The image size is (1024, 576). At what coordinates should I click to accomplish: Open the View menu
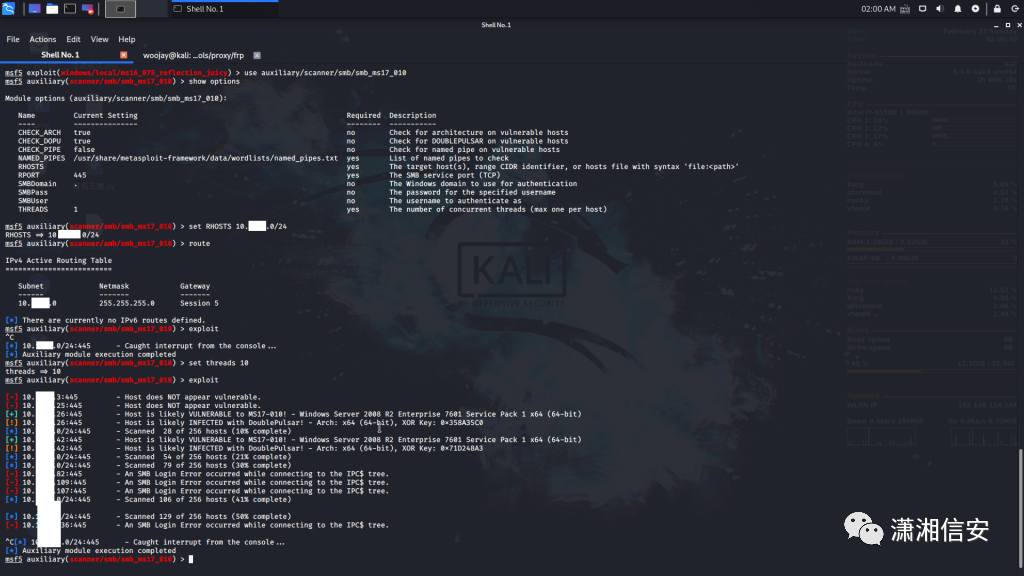point(99,39)
